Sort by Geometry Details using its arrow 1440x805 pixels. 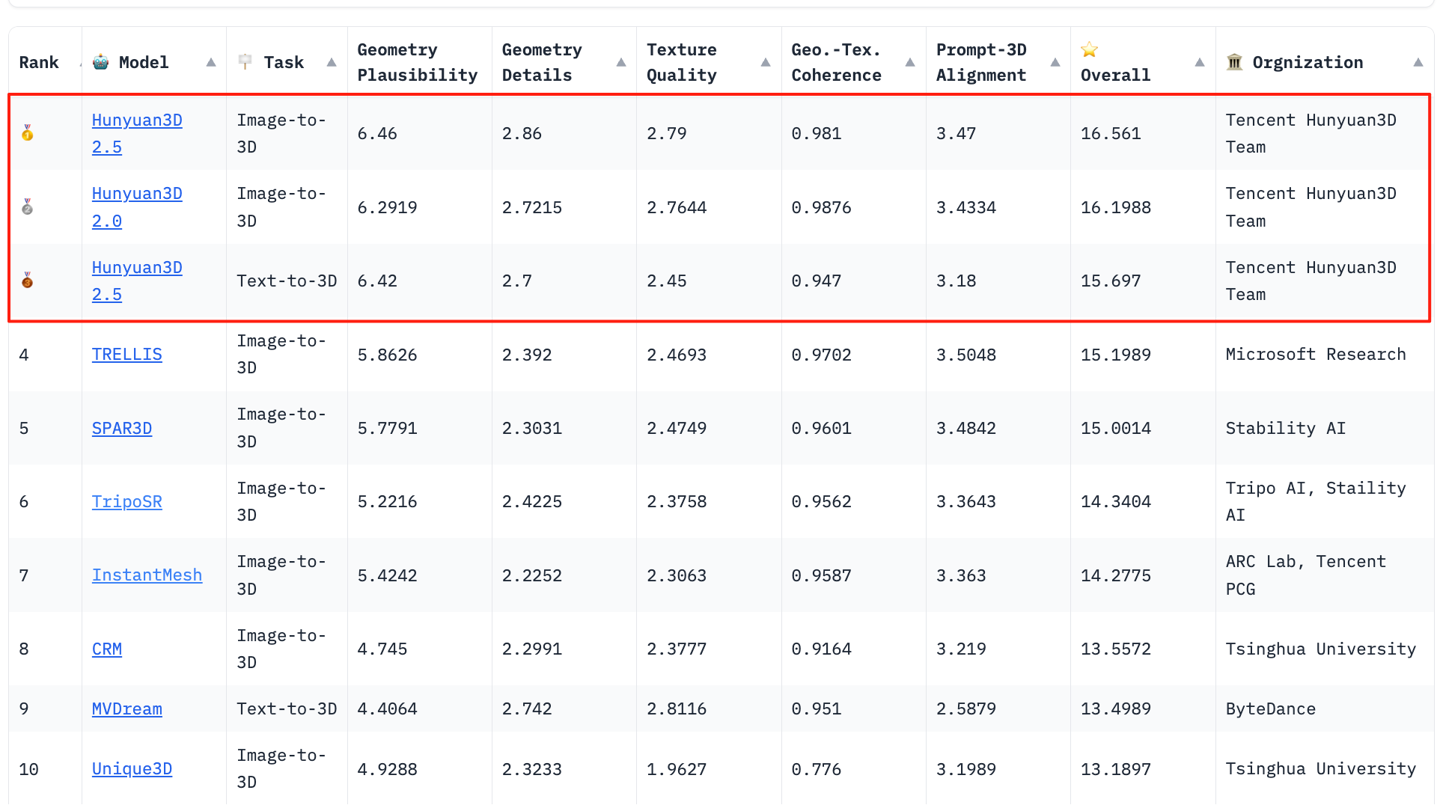click(621, 62)
